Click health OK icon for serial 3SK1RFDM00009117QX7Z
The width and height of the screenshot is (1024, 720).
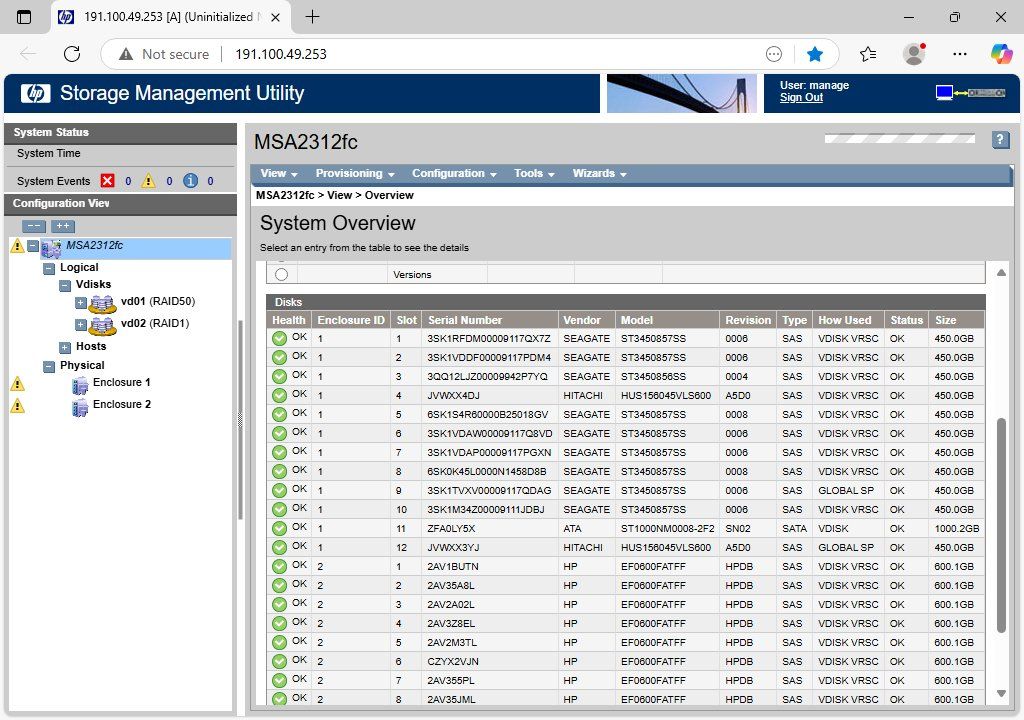click(280, 338)
